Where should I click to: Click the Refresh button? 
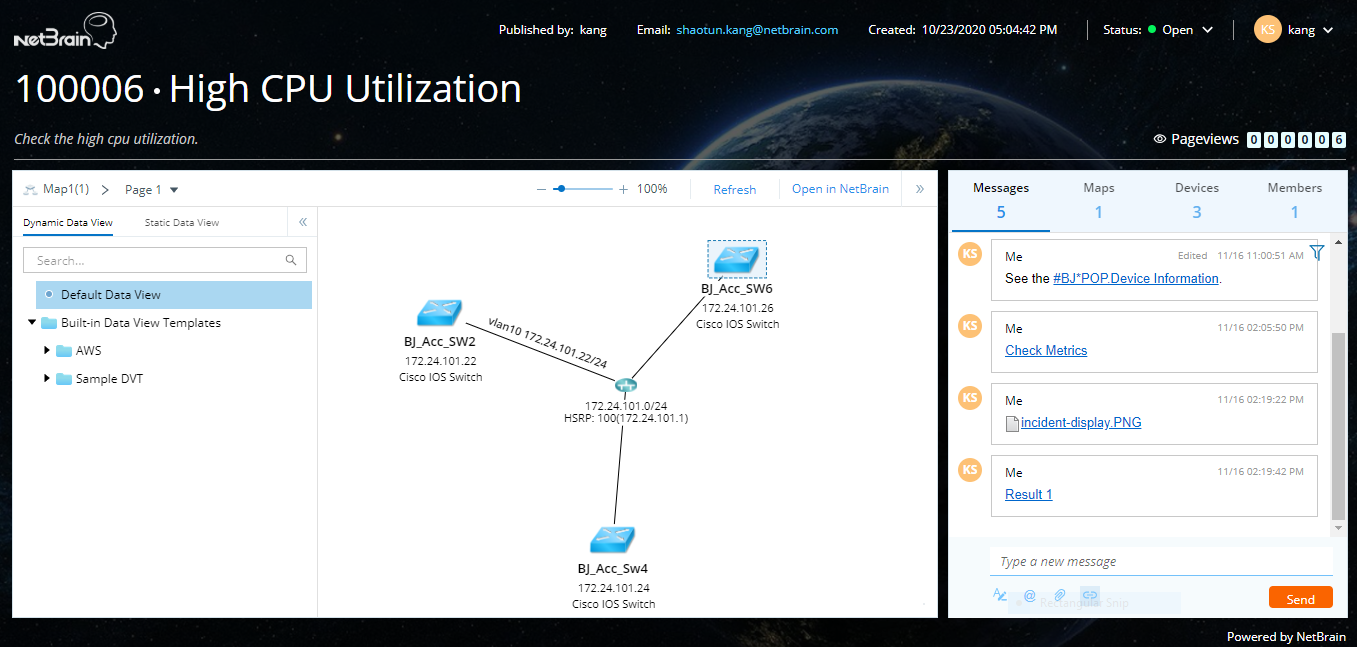[x=735, y=189]
